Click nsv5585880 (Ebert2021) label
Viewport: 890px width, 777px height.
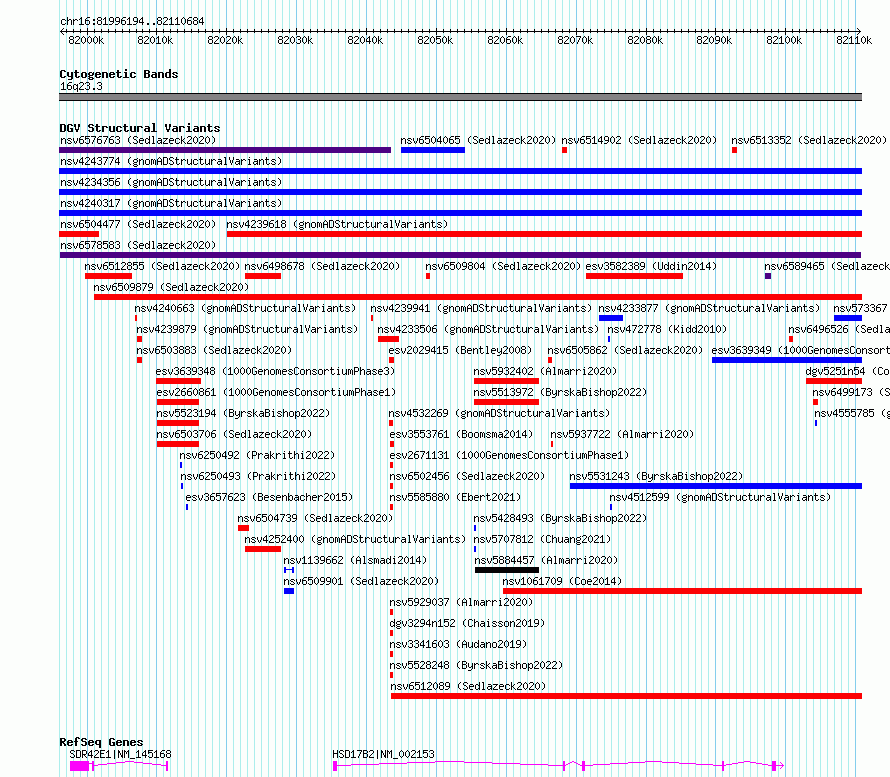pos(455,497)
